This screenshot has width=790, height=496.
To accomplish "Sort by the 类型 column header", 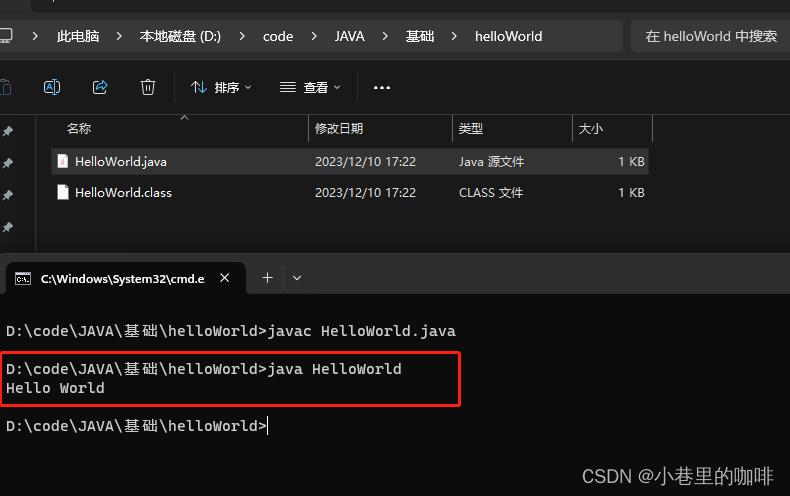I will tap(471, 129).
